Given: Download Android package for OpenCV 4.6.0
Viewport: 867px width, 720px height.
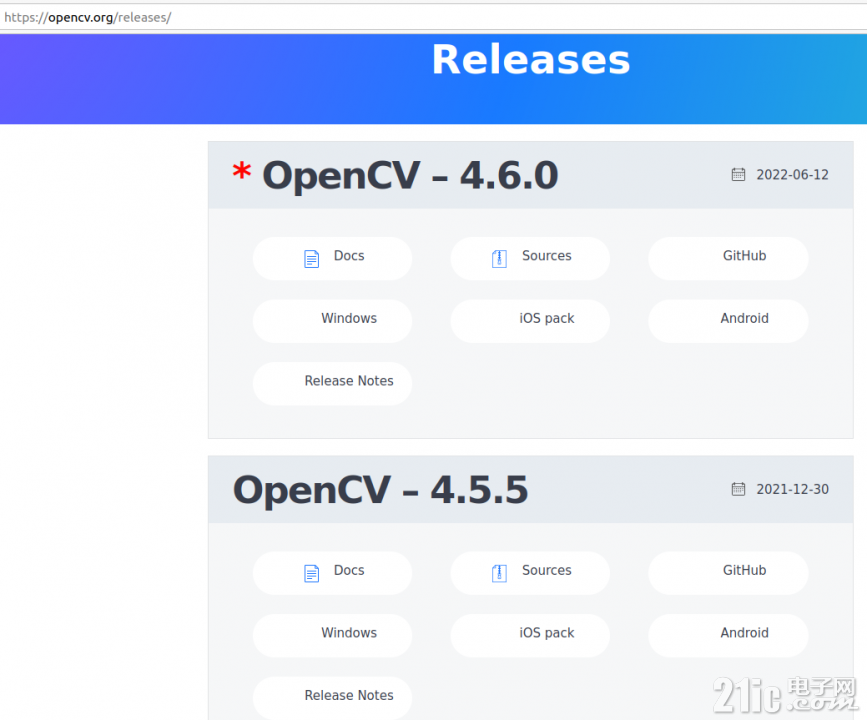Looking at the screenshot, I should 728,321.
